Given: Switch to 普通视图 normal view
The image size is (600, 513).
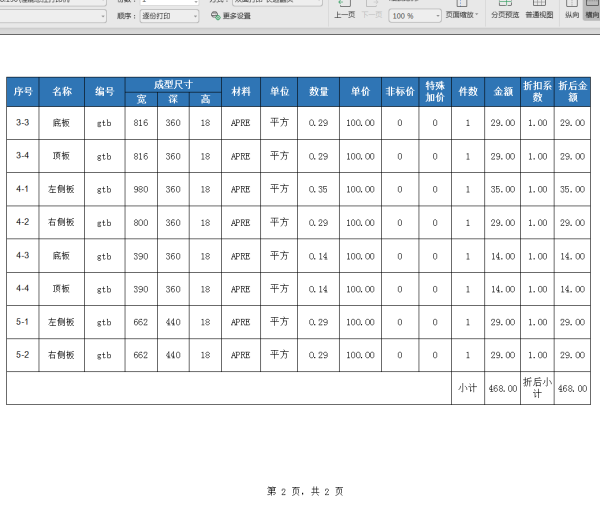Looking at the screenshot, I should 539,9.
